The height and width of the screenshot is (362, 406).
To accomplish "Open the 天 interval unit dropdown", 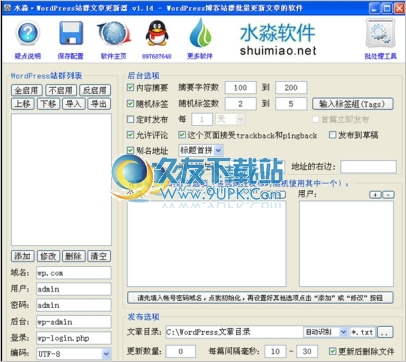I will [230, 119].
